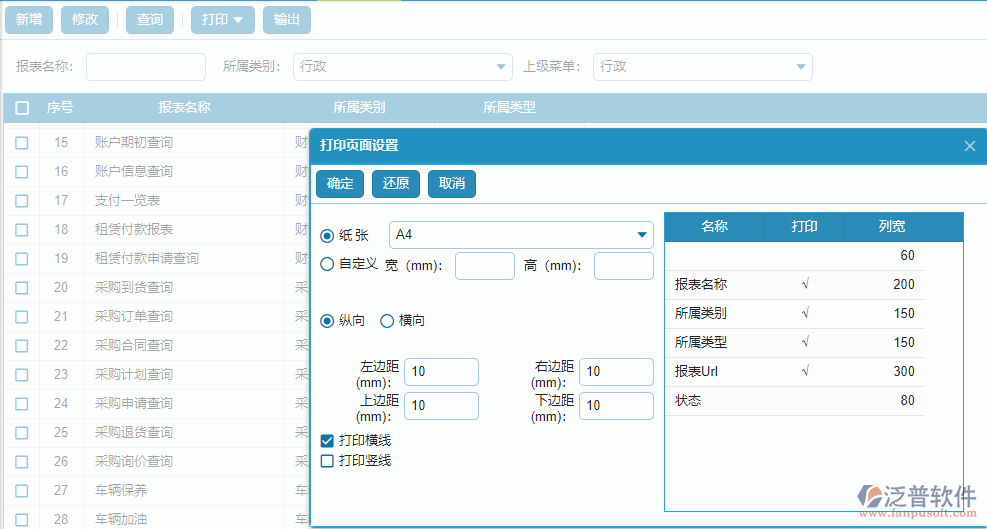Cancel with the 取消 button

point(452,184)
